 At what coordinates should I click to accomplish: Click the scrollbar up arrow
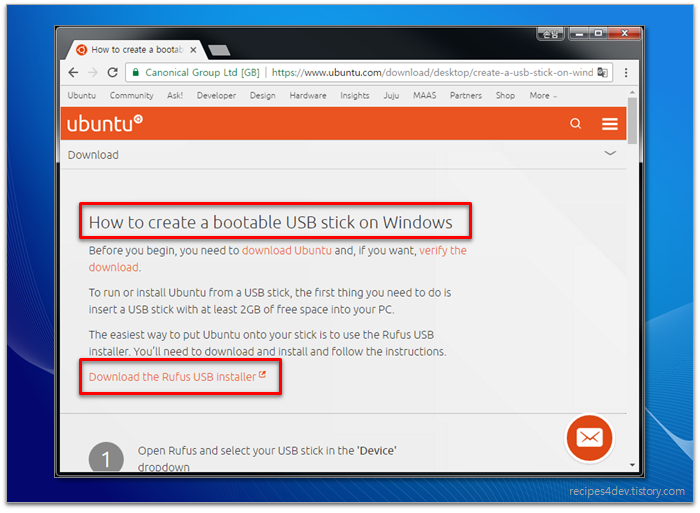click(x=632, y=92)
